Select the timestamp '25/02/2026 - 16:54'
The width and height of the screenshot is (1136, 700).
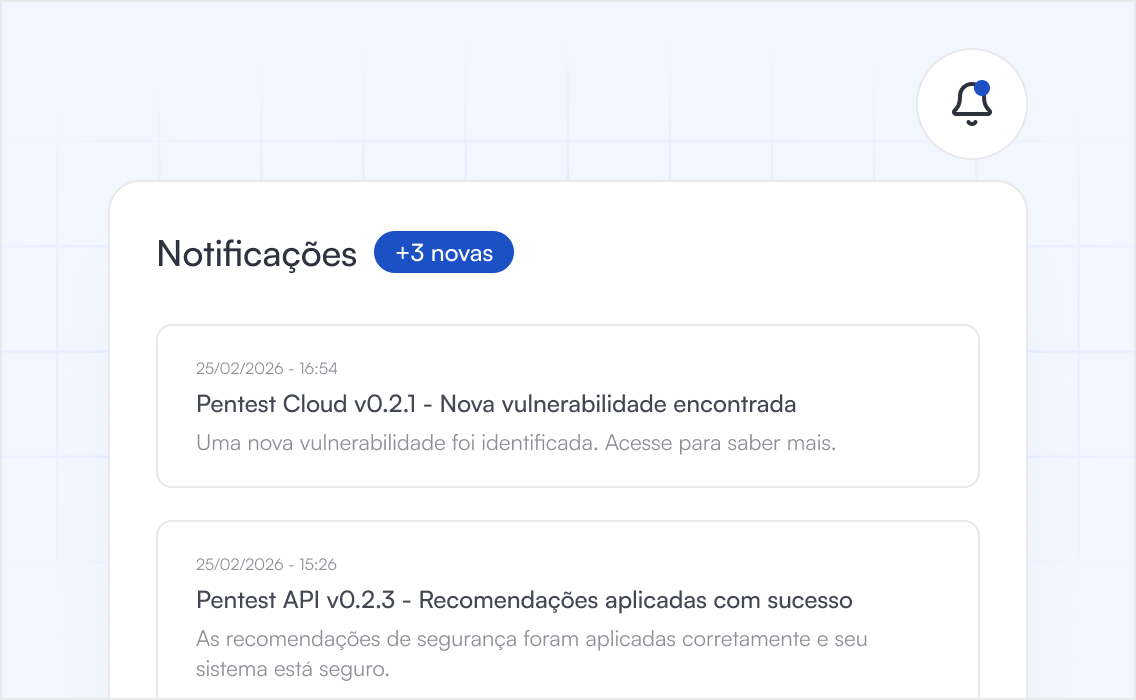point(265,368)
